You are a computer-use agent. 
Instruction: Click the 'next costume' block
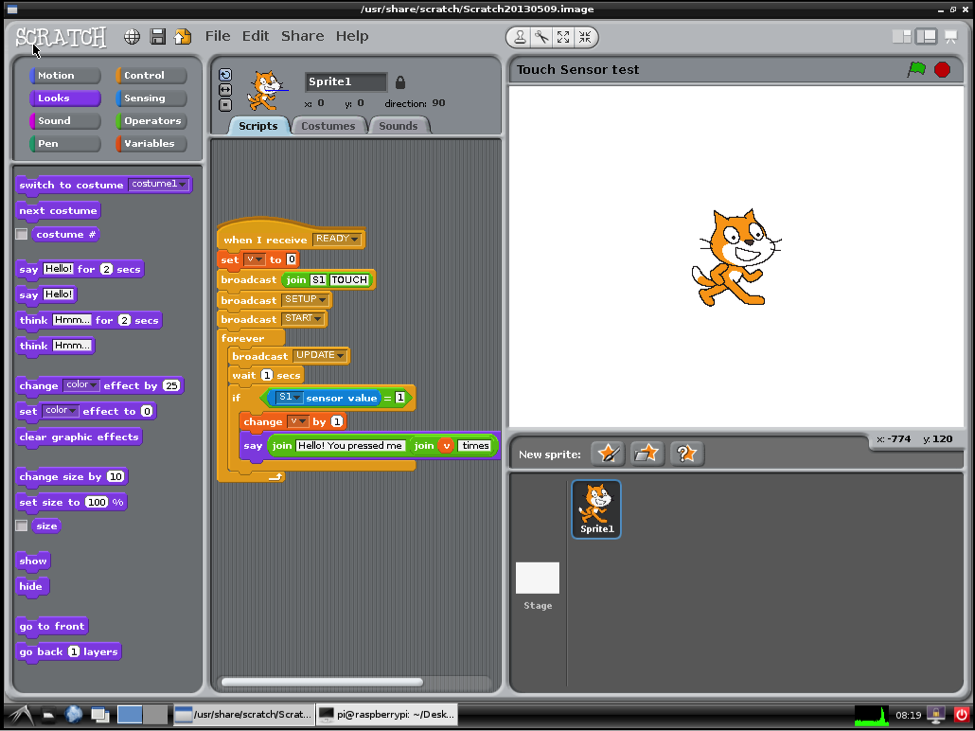[58, 211]
